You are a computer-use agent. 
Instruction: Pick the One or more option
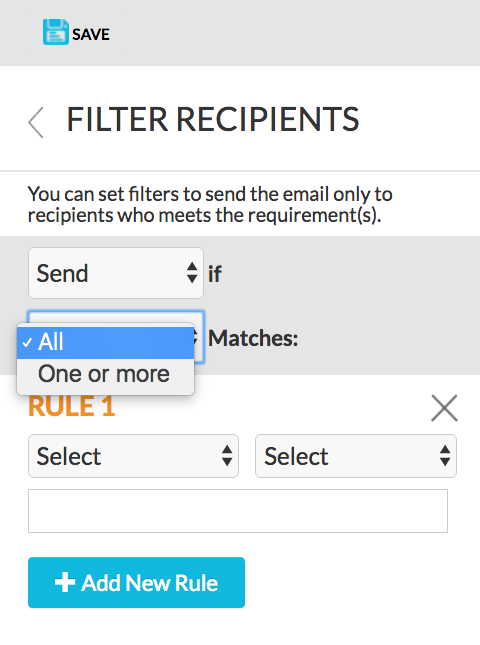tap(105, 374)
